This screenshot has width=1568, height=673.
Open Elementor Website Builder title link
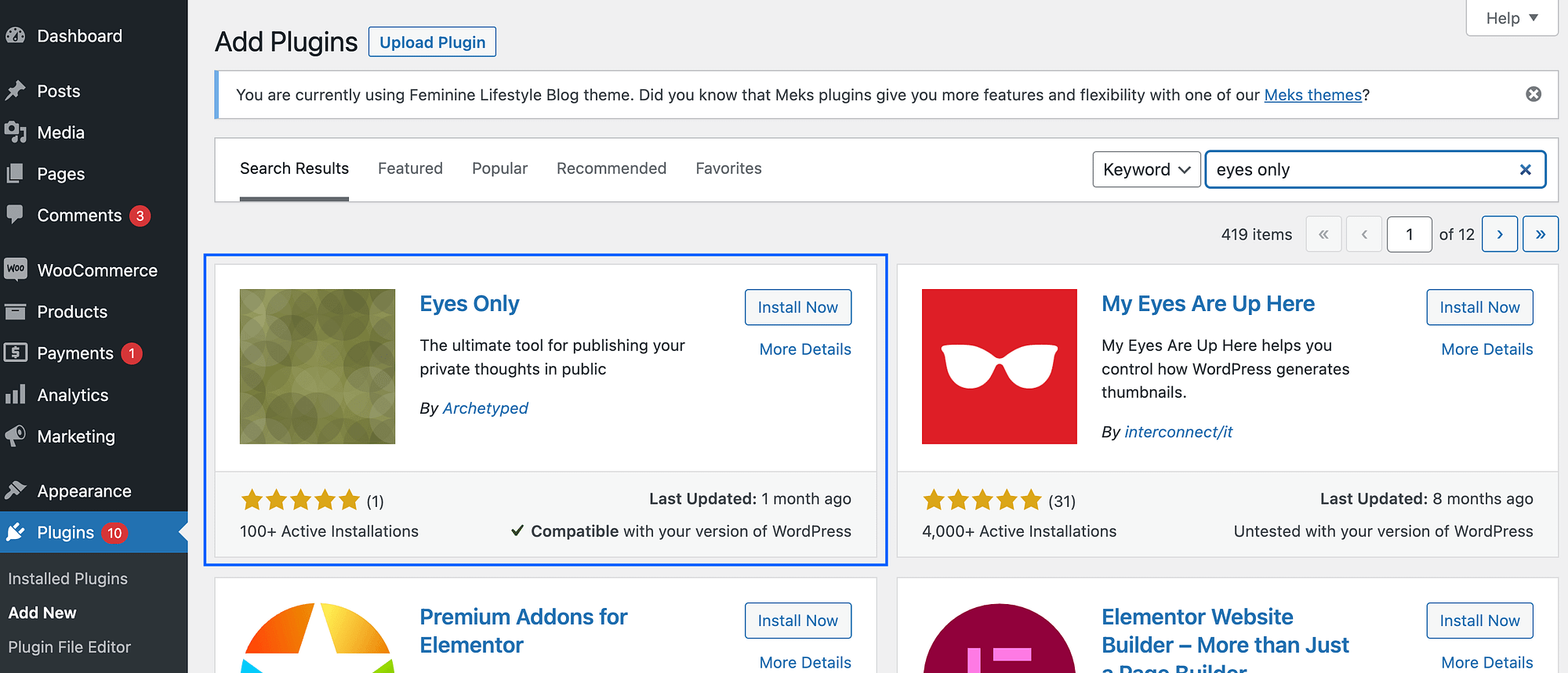point(1225,639)
